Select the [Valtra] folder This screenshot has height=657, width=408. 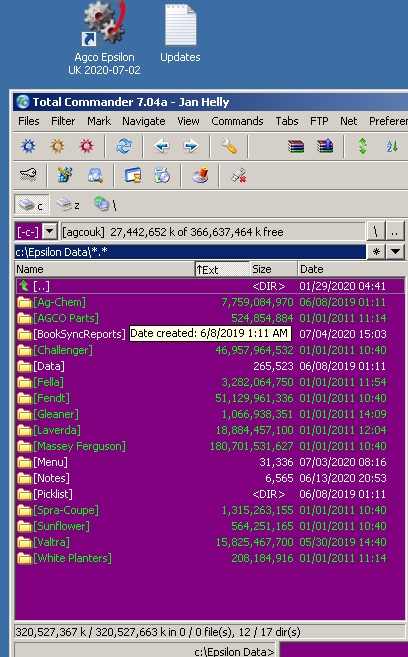pos(210,542)
